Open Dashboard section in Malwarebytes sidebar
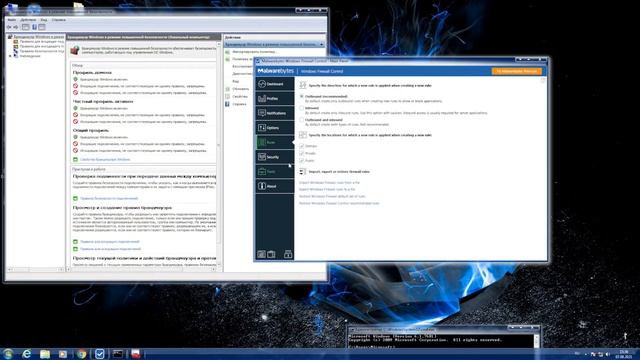This screenshot has width=640, height=360. point(275,84)
